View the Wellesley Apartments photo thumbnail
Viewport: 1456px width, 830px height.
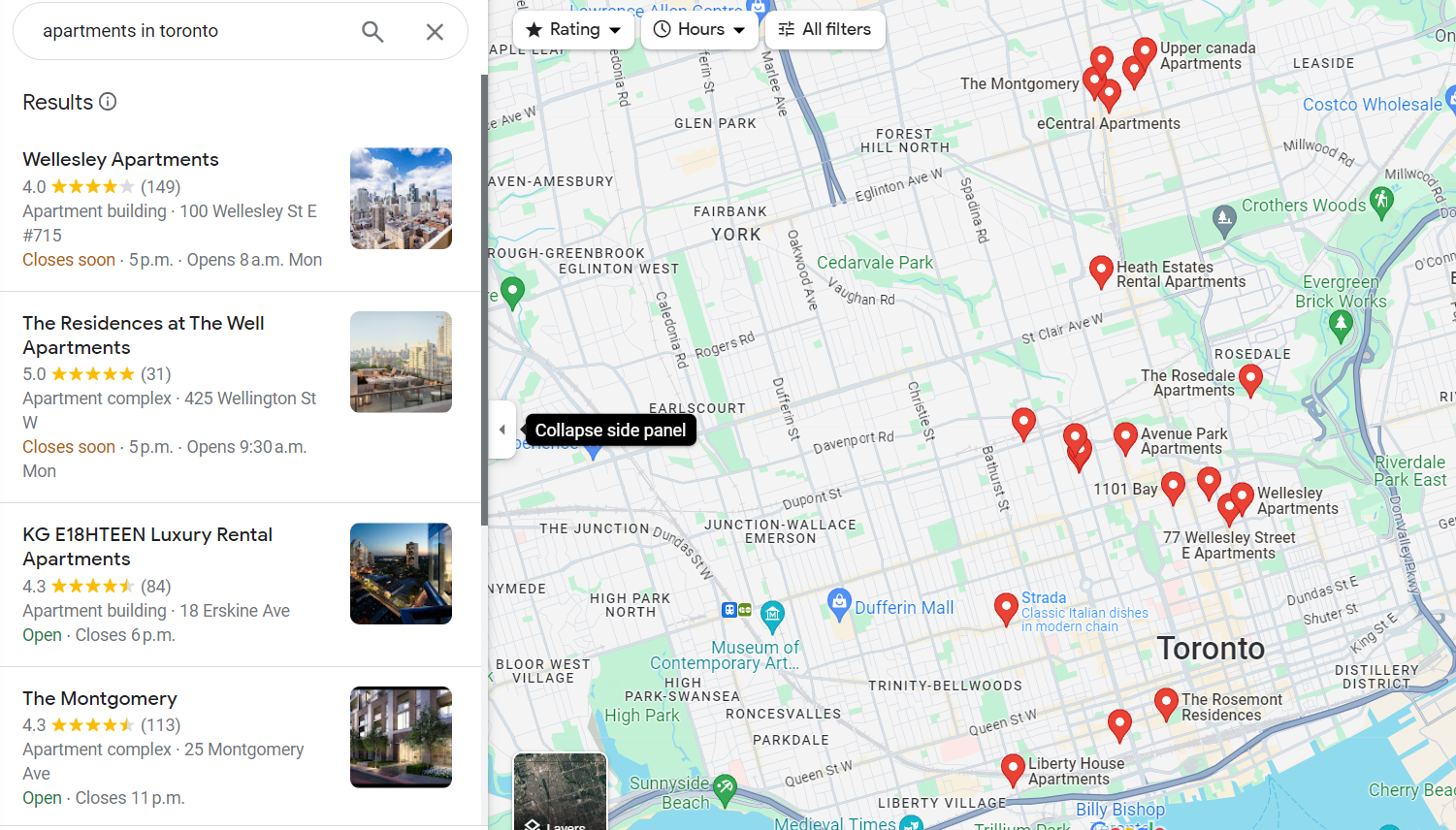coord(401,199)
